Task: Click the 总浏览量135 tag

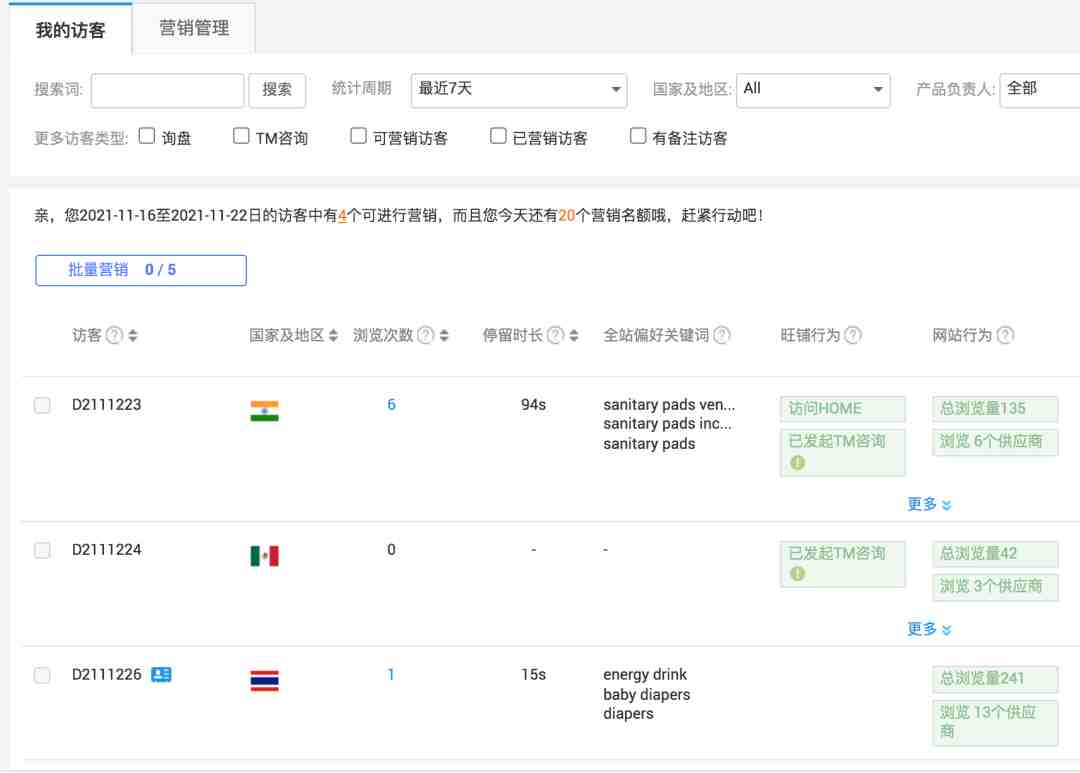Action: coord(995,409)
